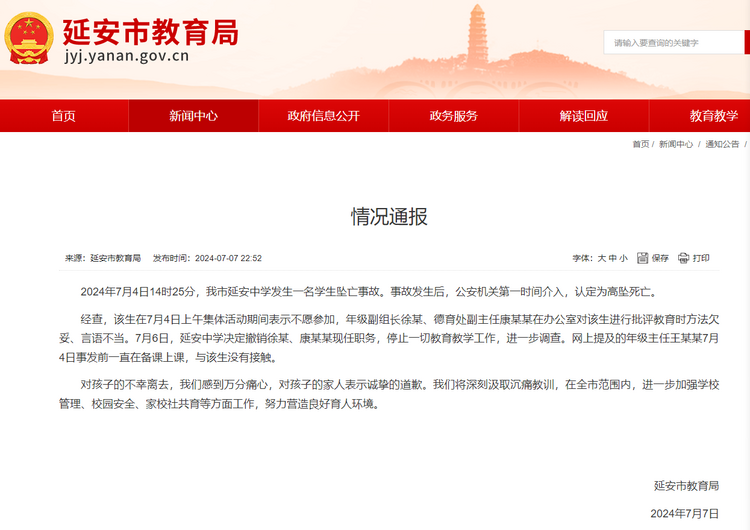Click the 打印 link
This screenshot has height=530, width=750.
pyautogui.click(x=701, y=258)
